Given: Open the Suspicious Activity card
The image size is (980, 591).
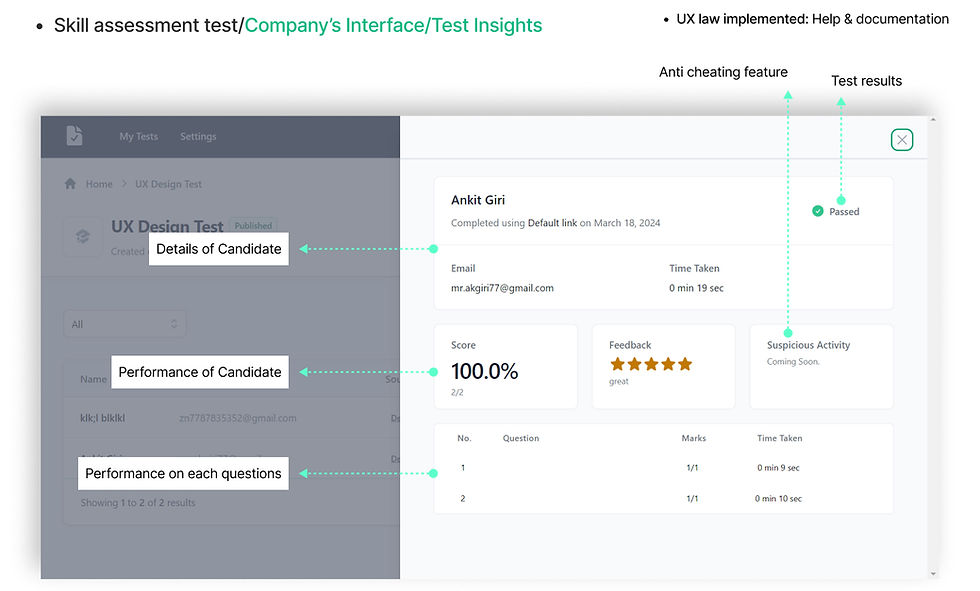Looking at the screenshot, I should coord(821,366).
